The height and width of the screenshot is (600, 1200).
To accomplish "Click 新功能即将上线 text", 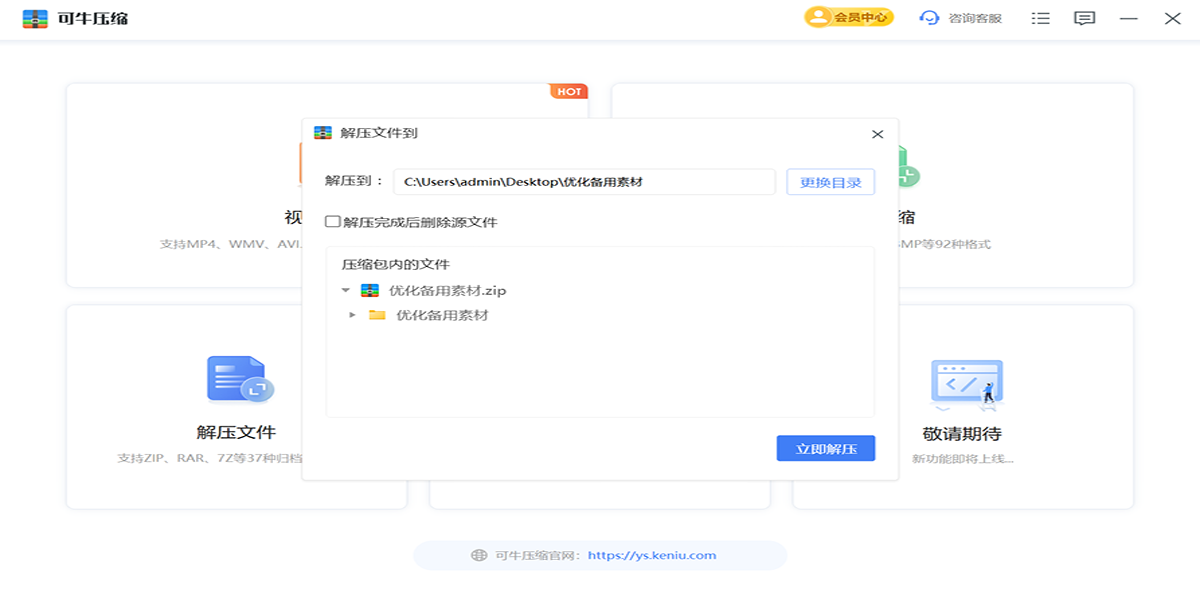I will (962, 459).
